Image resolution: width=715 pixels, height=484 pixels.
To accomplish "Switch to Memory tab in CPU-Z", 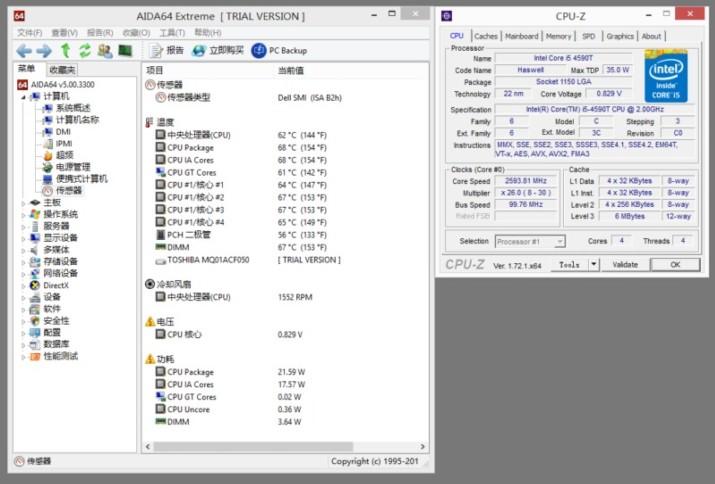I will pos(559,36).
